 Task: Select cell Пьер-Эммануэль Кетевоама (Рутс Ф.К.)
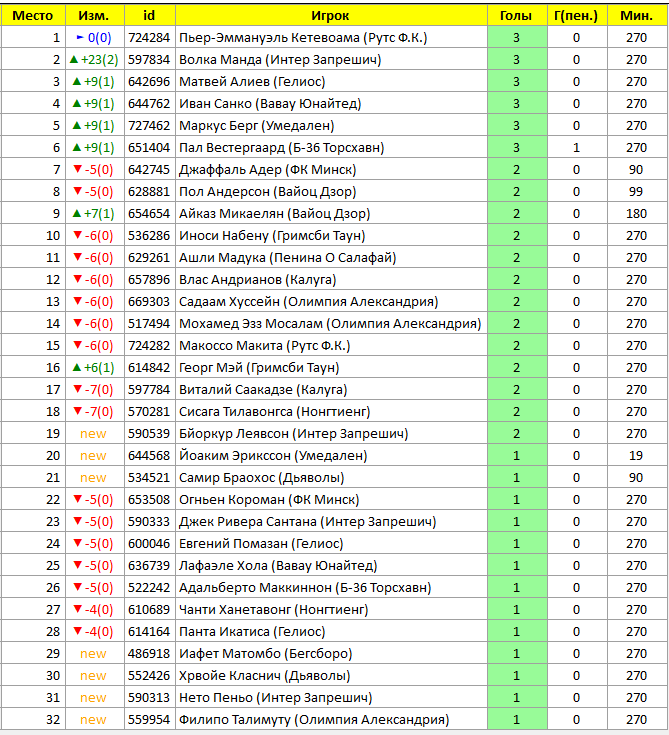point(331,38)
